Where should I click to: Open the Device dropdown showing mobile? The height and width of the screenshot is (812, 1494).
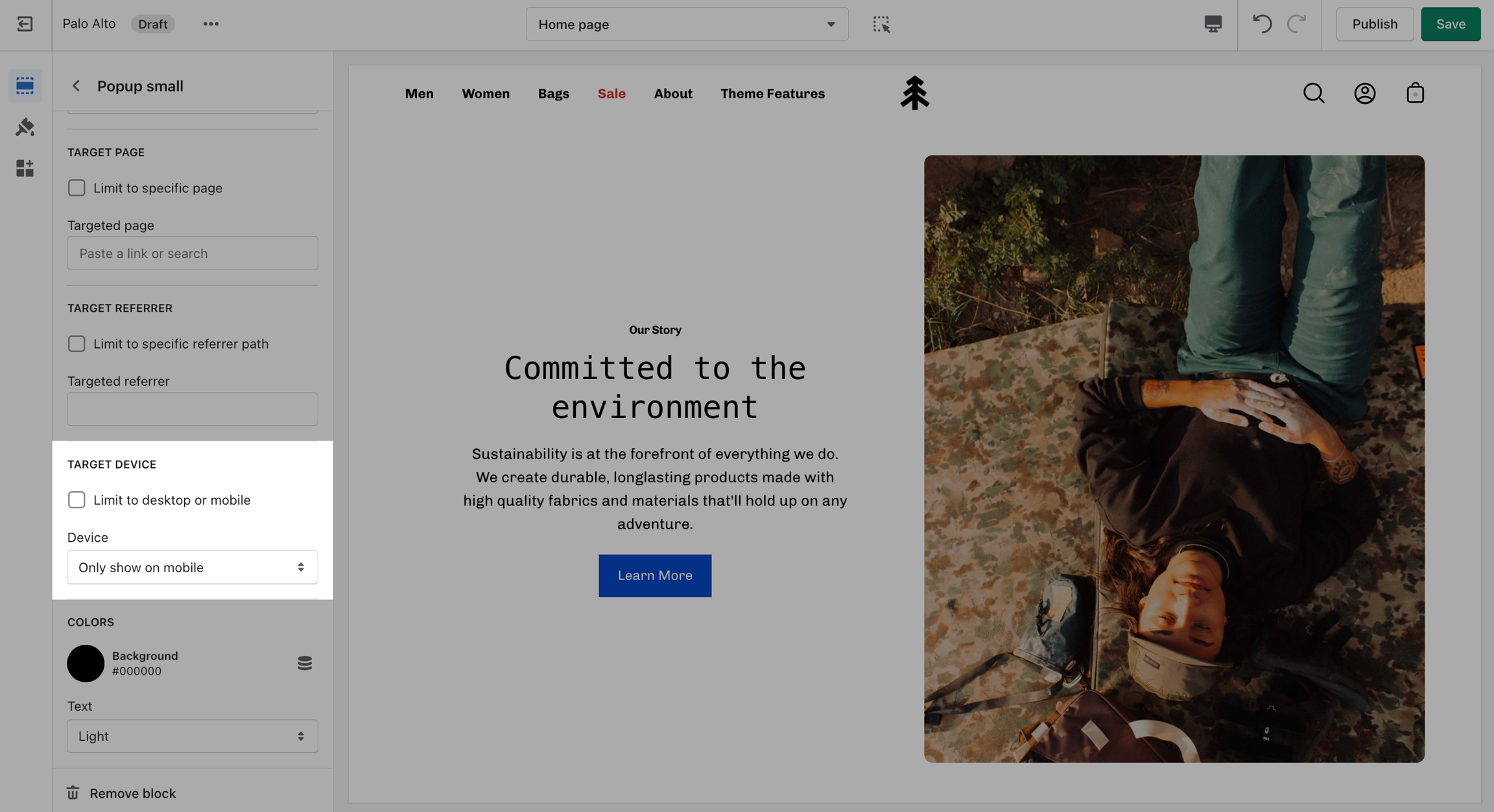tap(192, 567)
